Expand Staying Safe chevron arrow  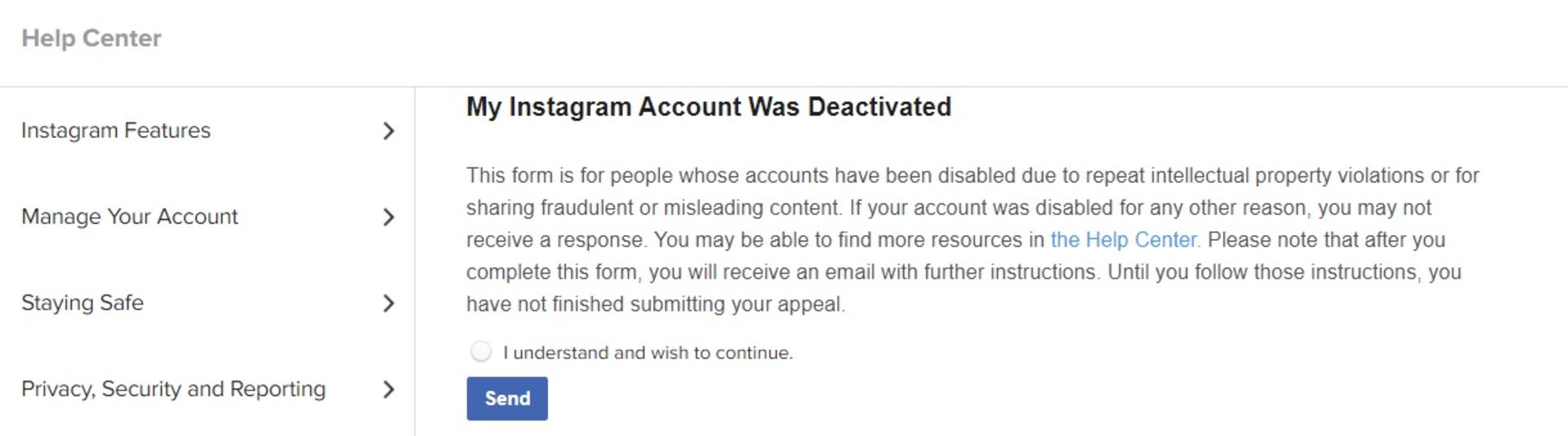click(x=389, y=304)
